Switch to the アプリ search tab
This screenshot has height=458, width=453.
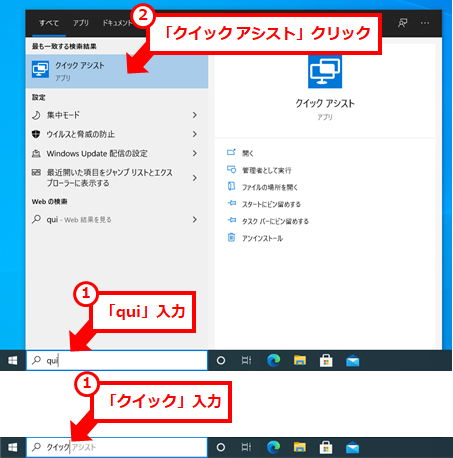pos(81,23)
